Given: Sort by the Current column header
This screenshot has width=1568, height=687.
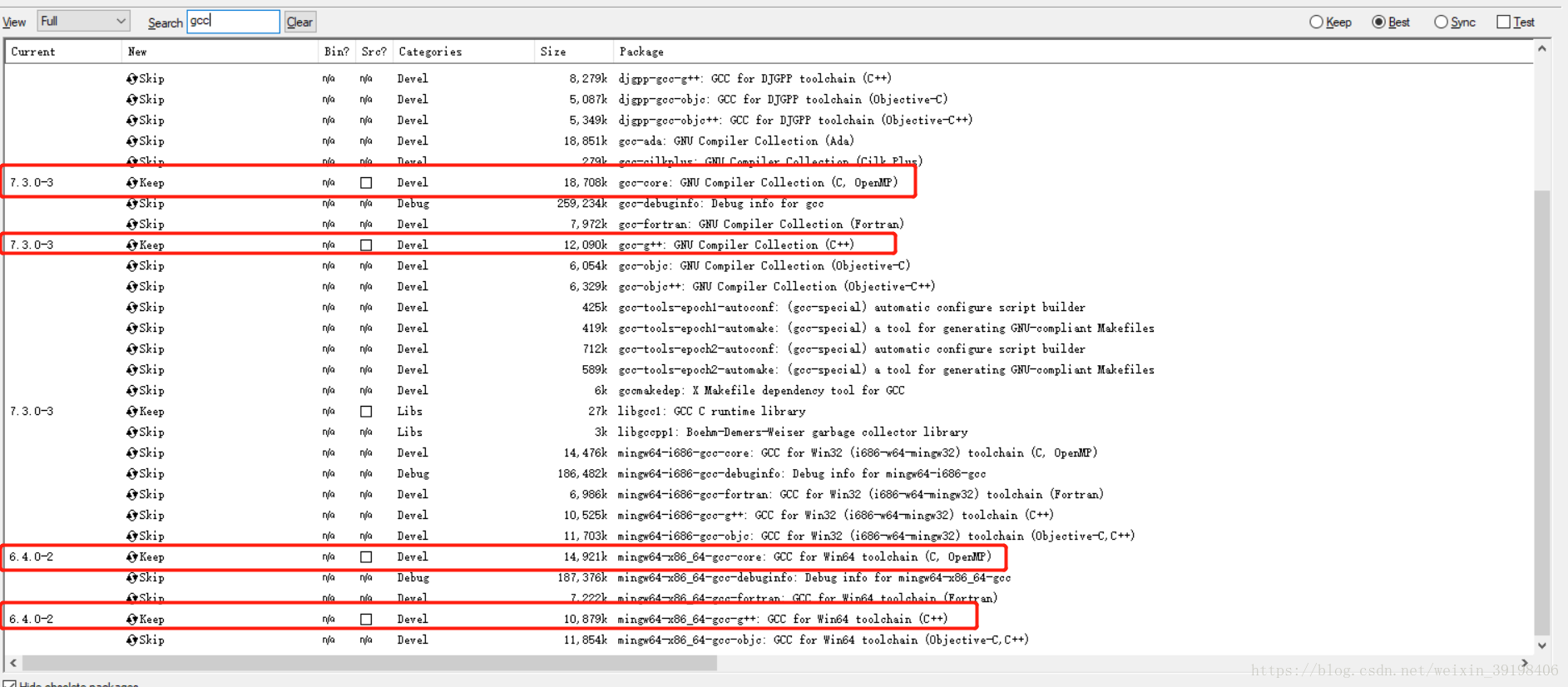Looking at the screenshot, I should pyautogui.click(x=63, y=52).
